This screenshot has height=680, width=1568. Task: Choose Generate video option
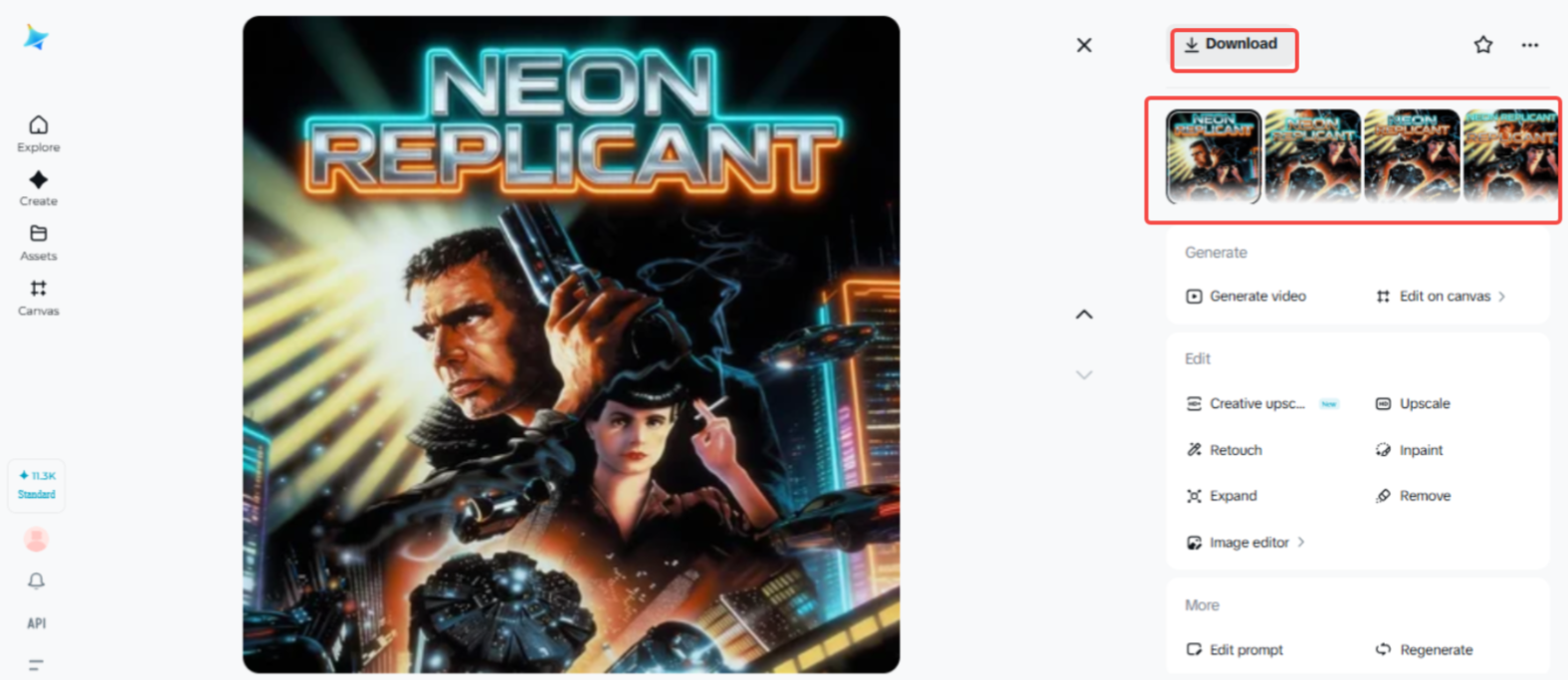(x=1246, y=296)
